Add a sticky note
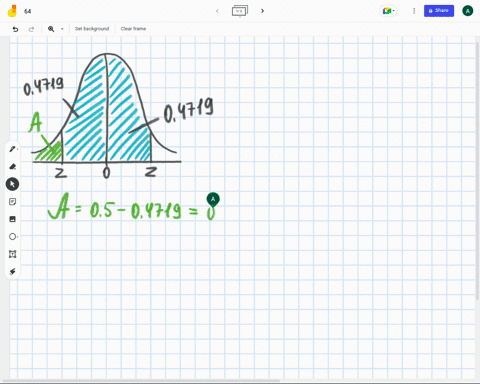This screenshot has width=480, height=384. 13,202
